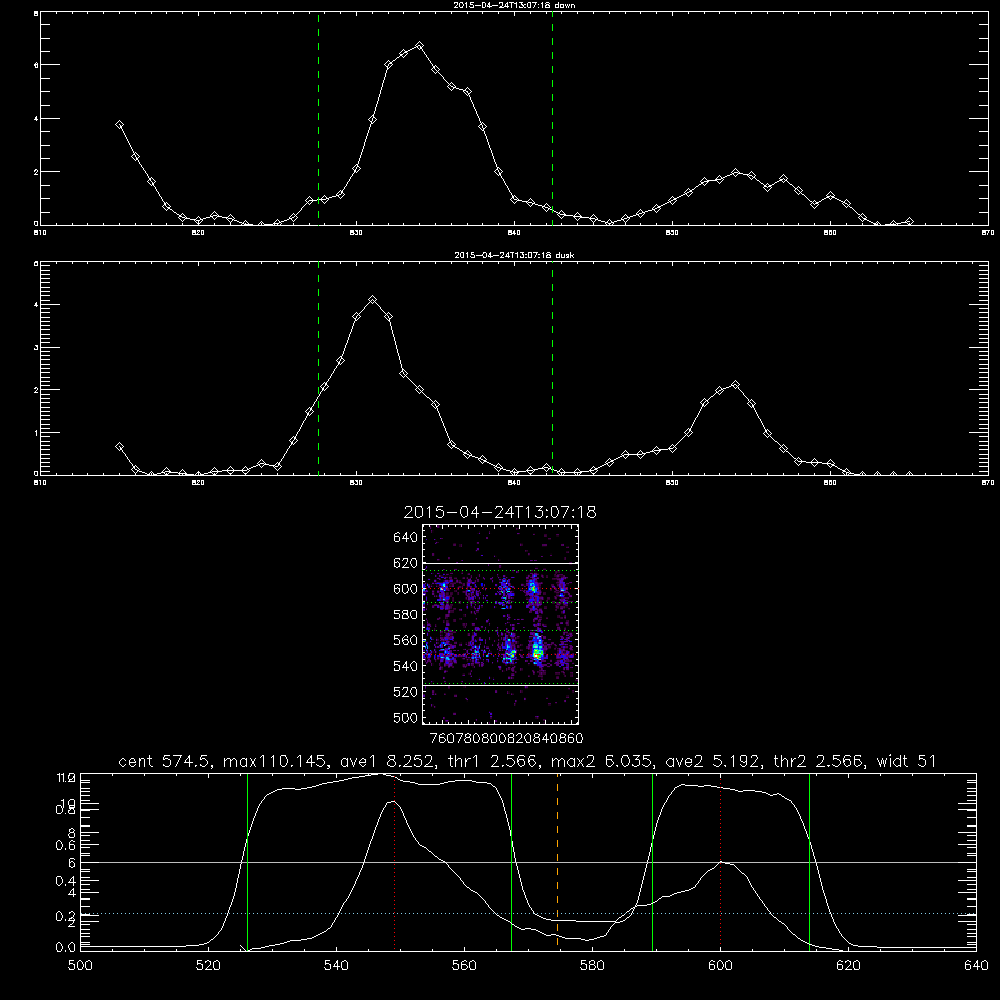Click the 'ave1 8.252' value in bottom title

(390, 761)
